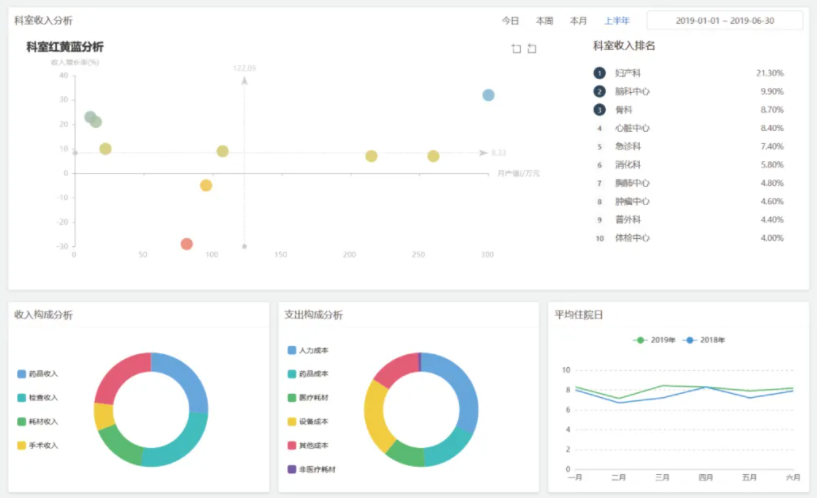
Task: Select the 上半年 time filter tab
Action: coord(617,21)
